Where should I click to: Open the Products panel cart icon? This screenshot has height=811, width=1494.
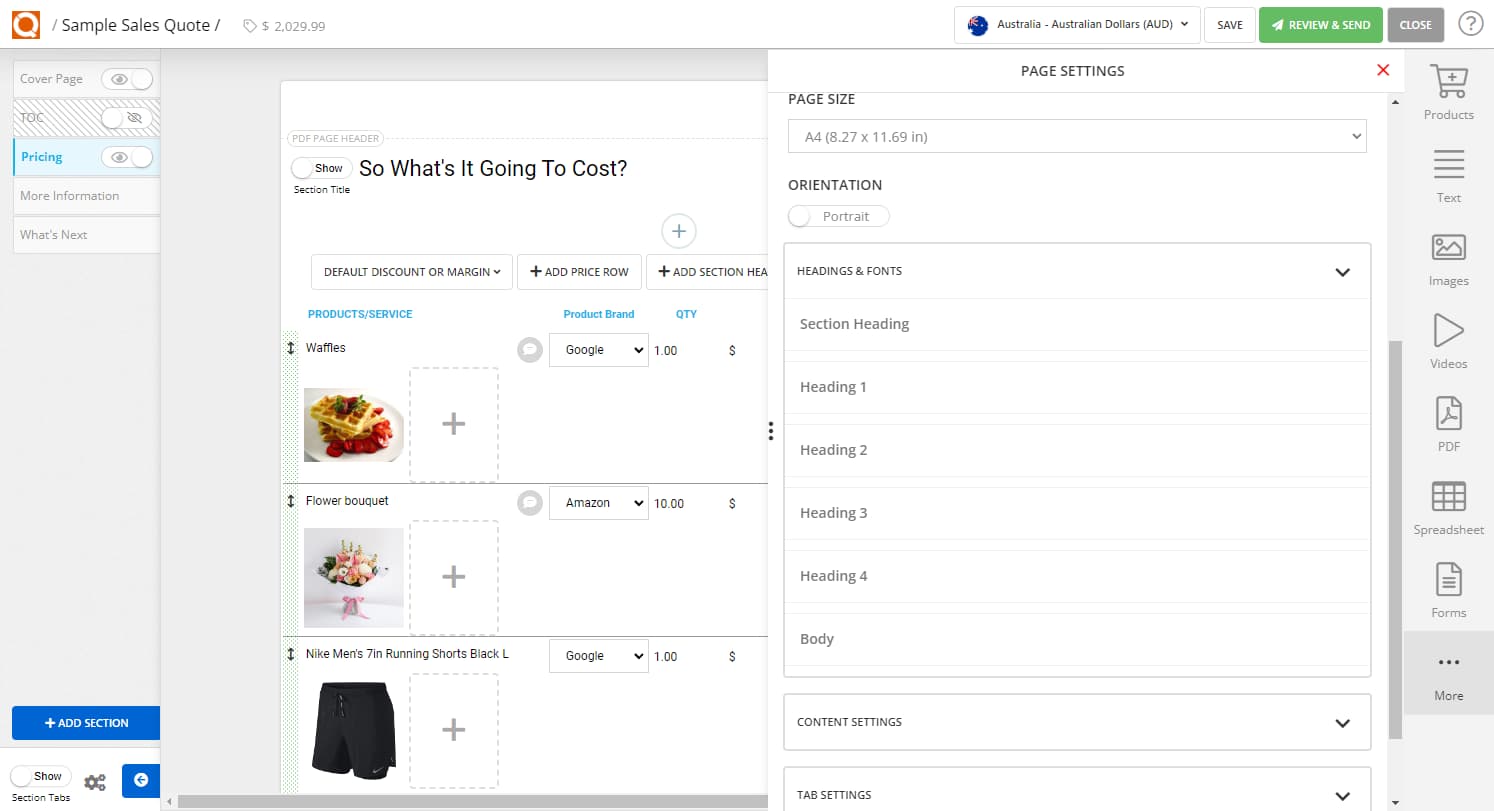(1448, 82)
